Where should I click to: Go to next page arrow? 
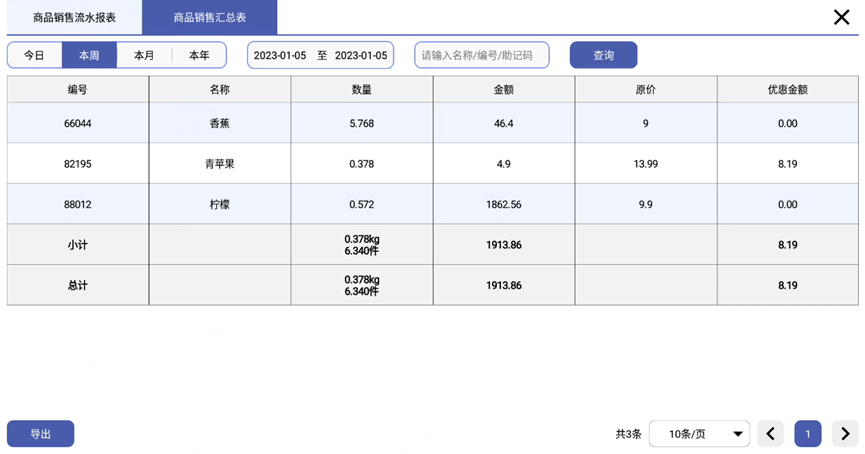click(x=845, y=433)
